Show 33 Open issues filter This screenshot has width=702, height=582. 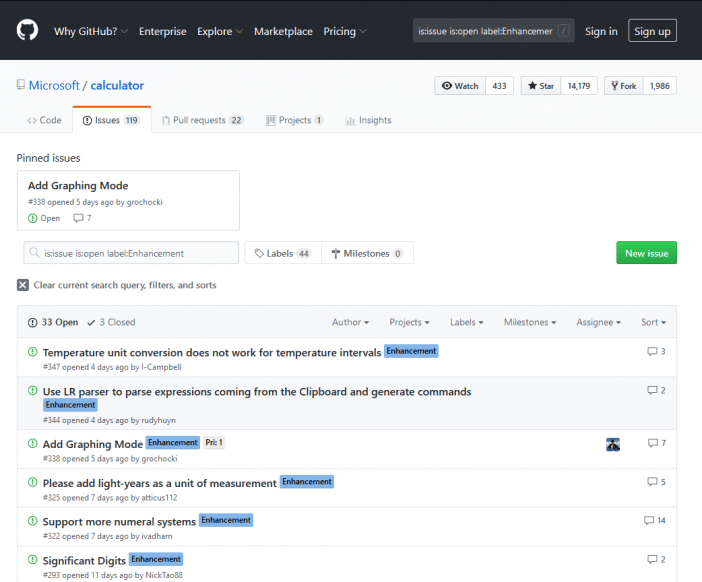[x=53, y=322]
